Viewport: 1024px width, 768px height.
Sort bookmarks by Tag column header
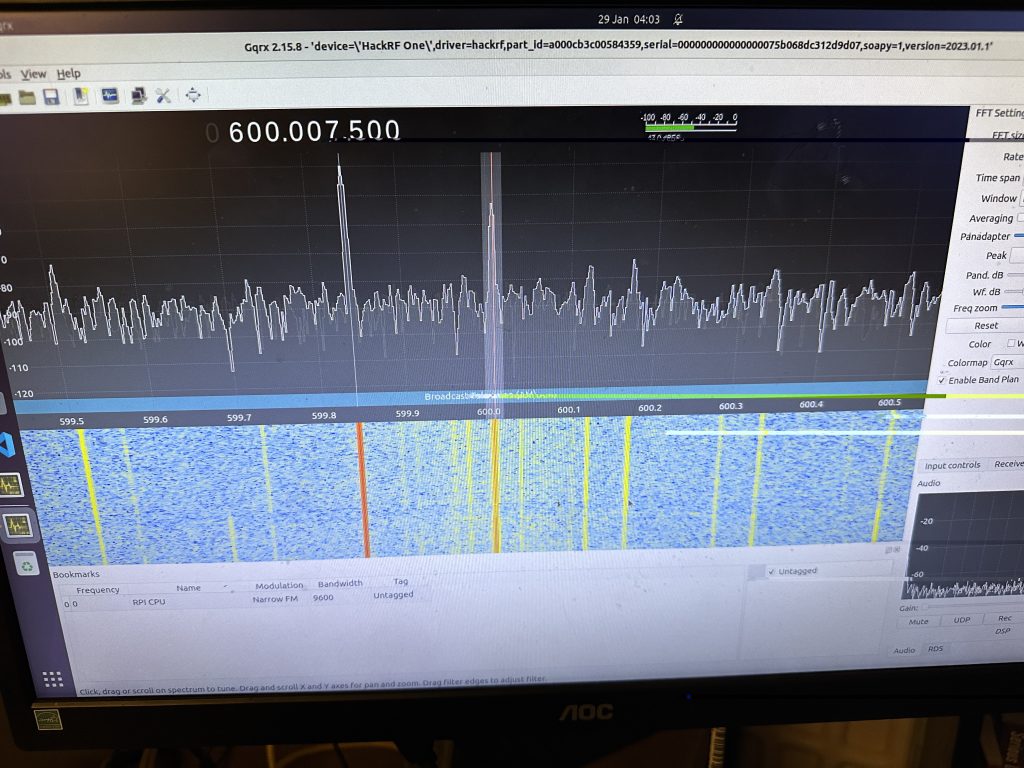(x=400, y=581)
